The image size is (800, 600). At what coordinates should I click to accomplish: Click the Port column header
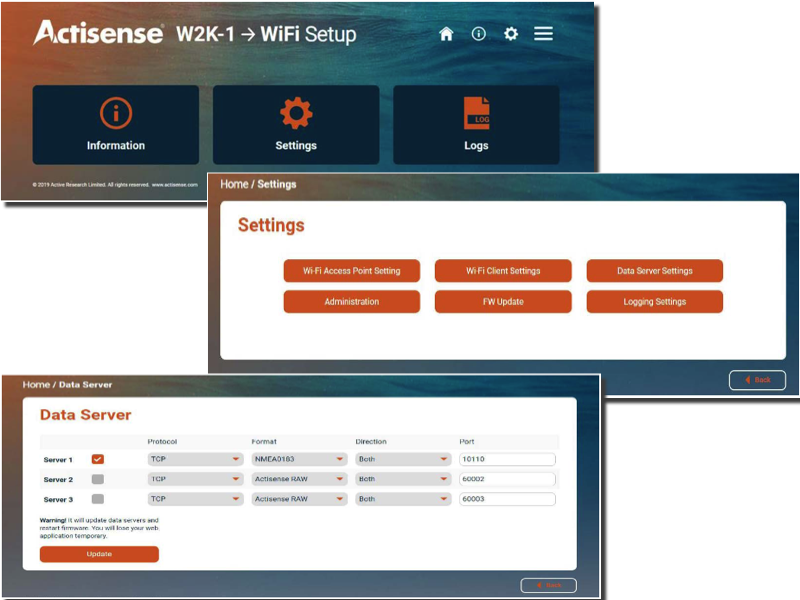[467, 441]
